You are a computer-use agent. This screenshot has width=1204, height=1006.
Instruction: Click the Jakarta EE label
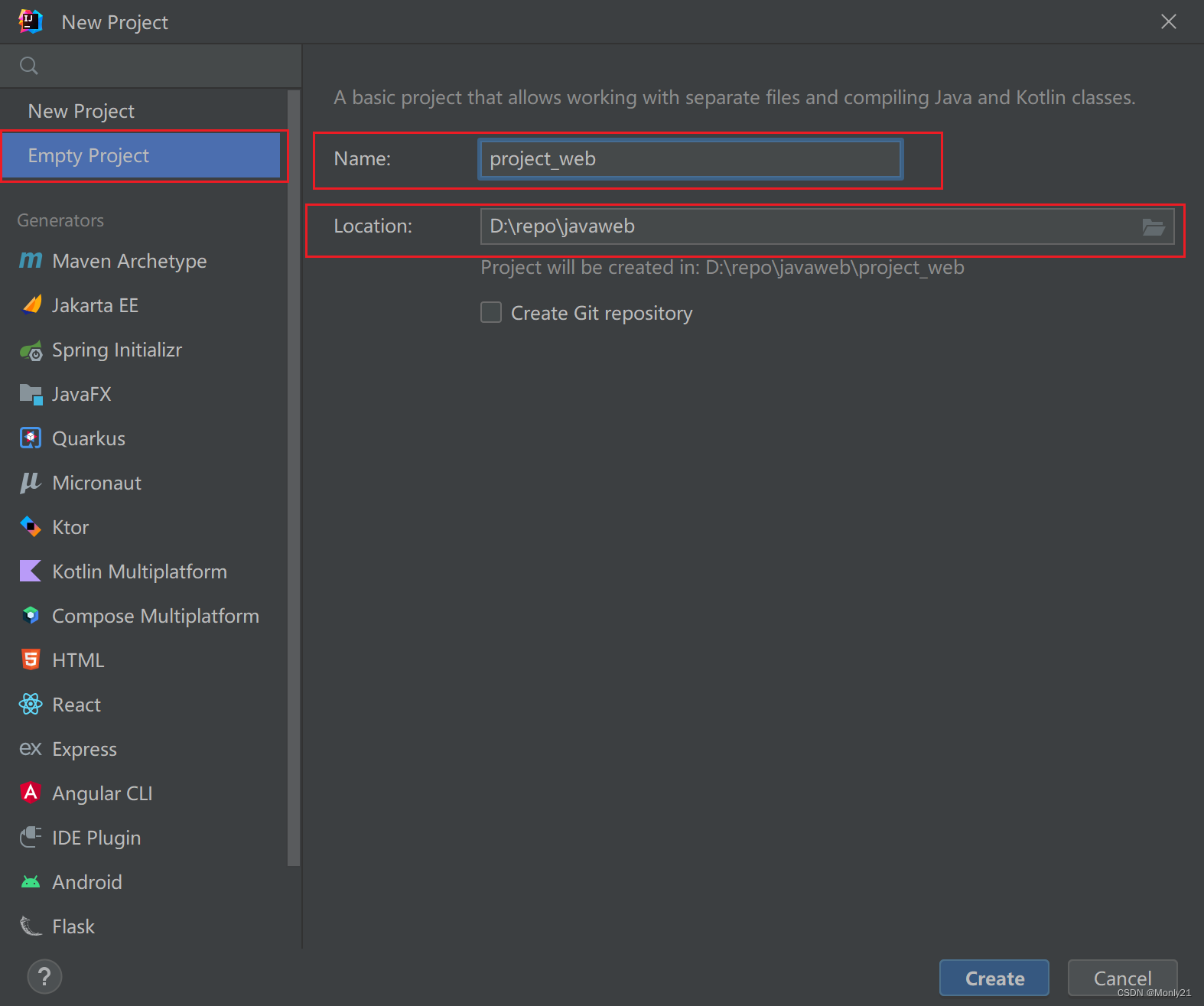tap(95, 305)
